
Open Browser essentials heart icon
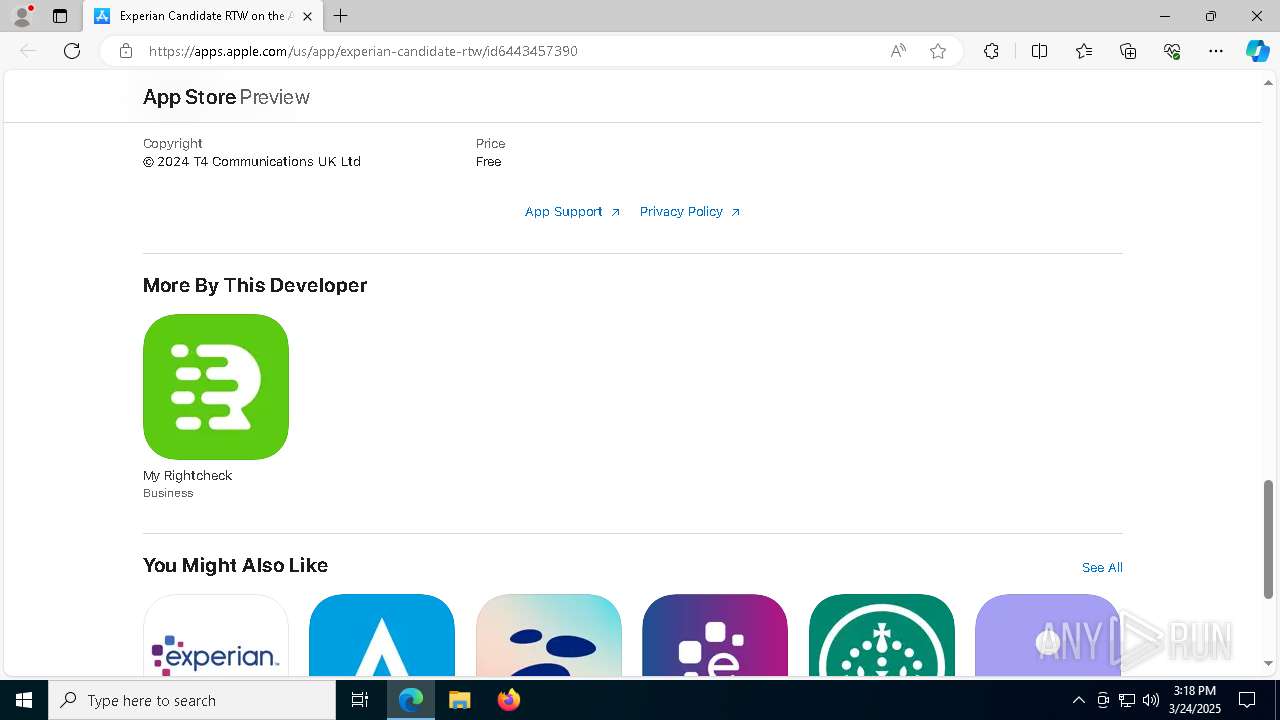(1172, 51)
